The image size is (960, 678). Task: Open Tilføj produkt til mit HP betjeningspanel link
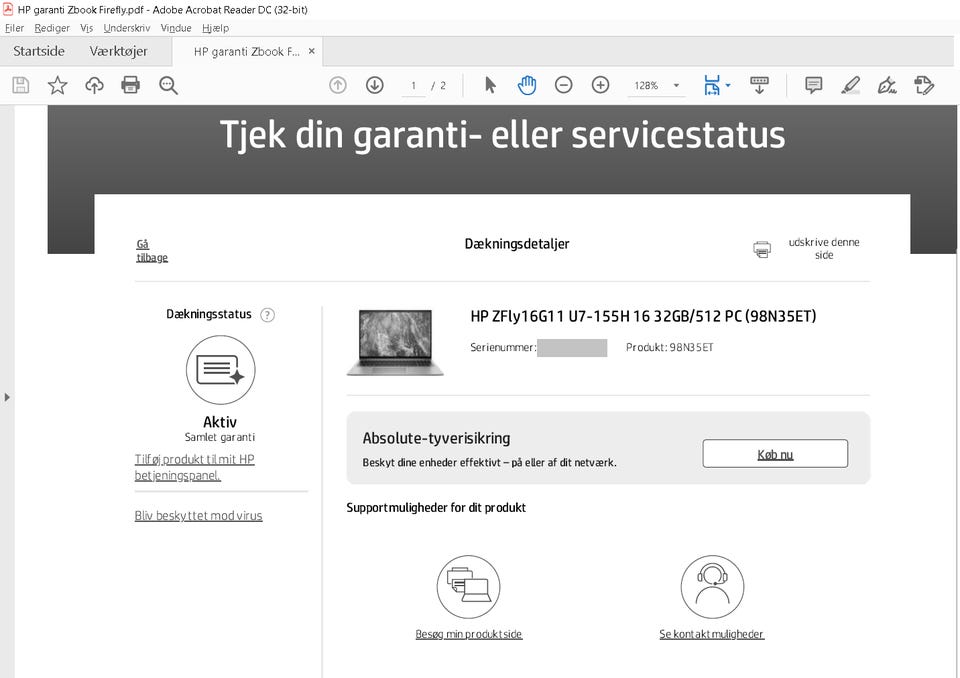pos(195,467)
